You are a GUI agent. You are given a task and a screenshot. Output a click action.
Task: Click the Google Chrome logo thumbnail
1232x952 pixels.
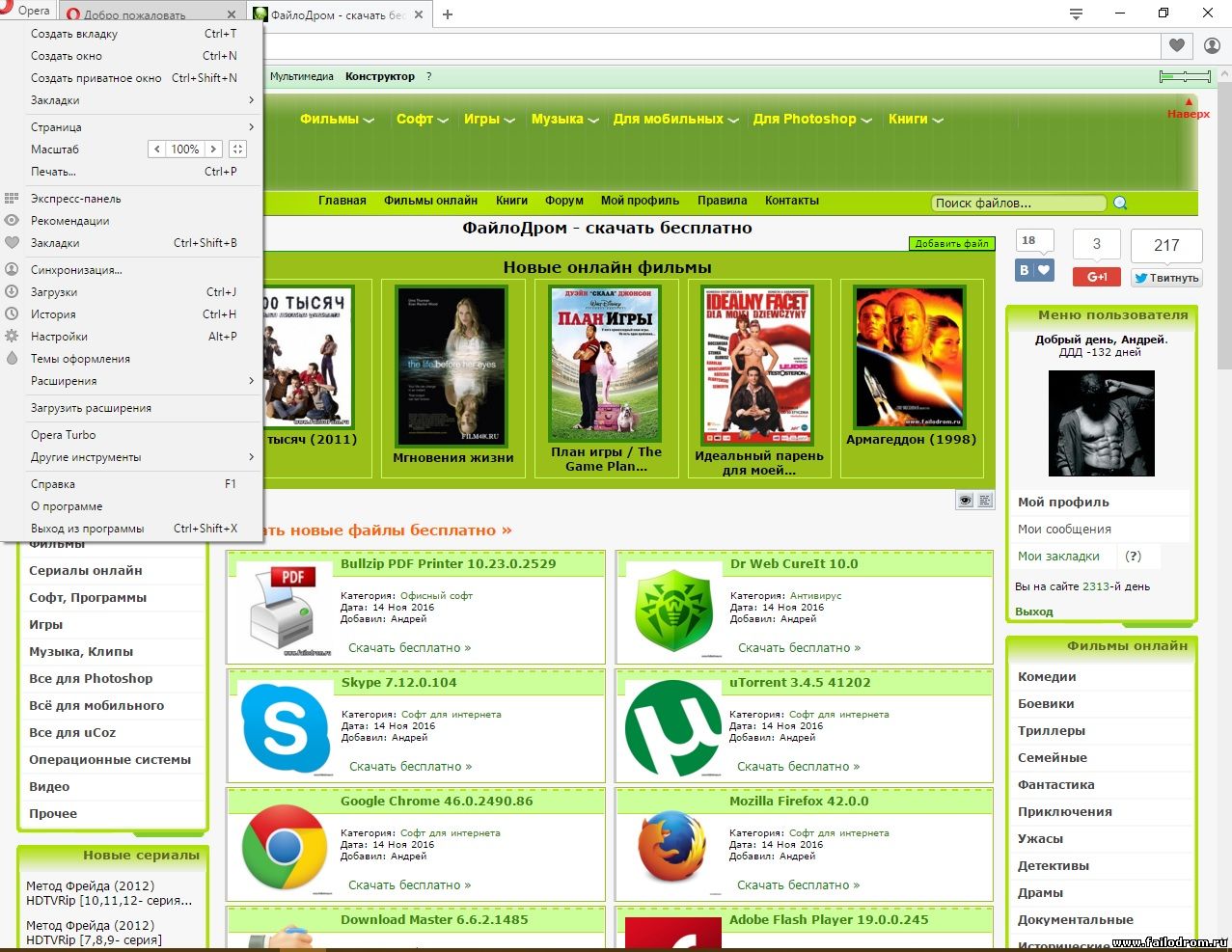pyautogui.click(x=285, y=848)
